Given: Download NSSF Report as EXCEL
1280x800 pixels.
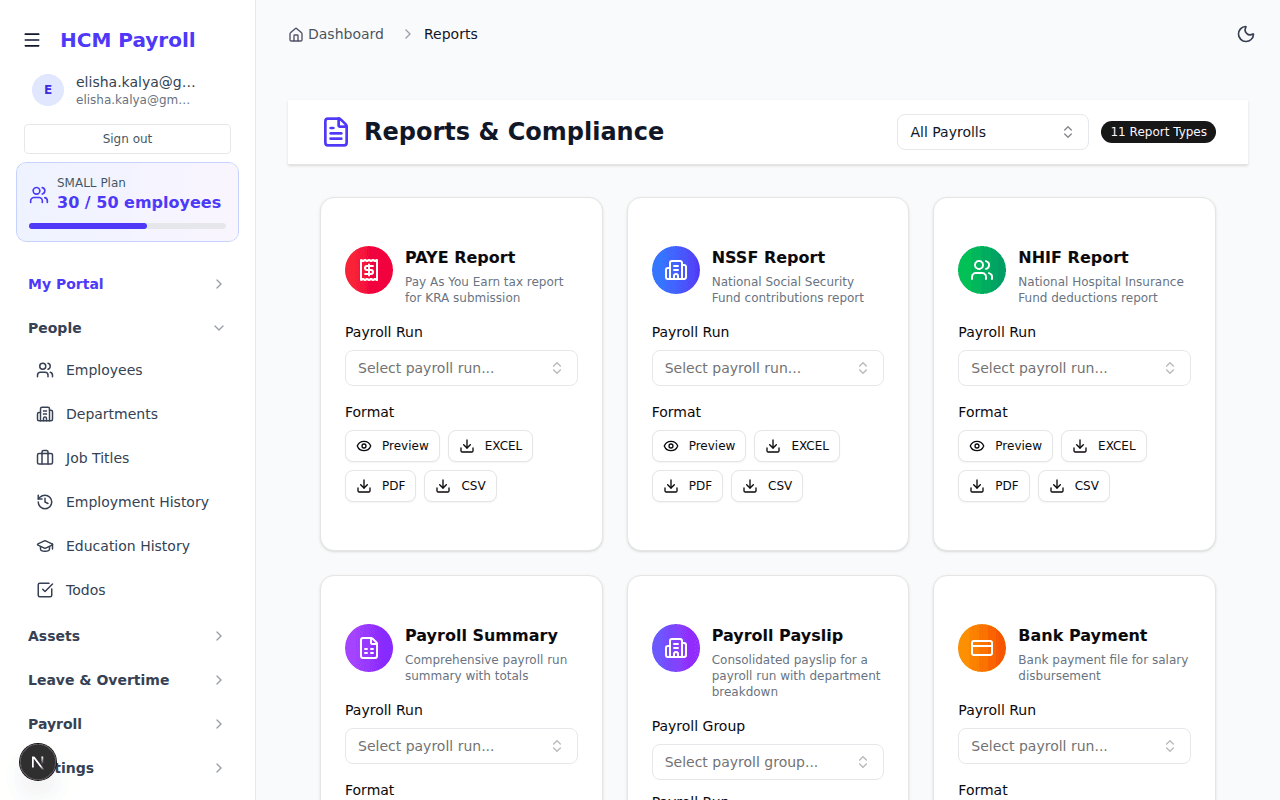Looking at the screenshot, I should 797,446.
